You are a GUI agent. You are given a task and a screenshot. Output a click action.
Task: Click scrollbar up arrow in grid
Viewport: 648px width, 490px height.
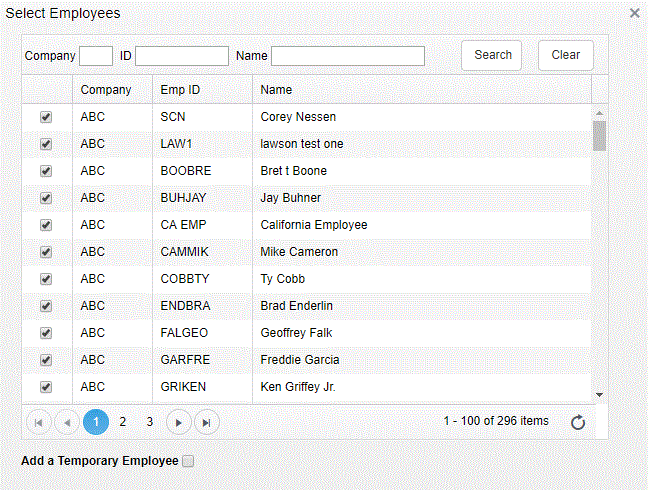point(599,113)
